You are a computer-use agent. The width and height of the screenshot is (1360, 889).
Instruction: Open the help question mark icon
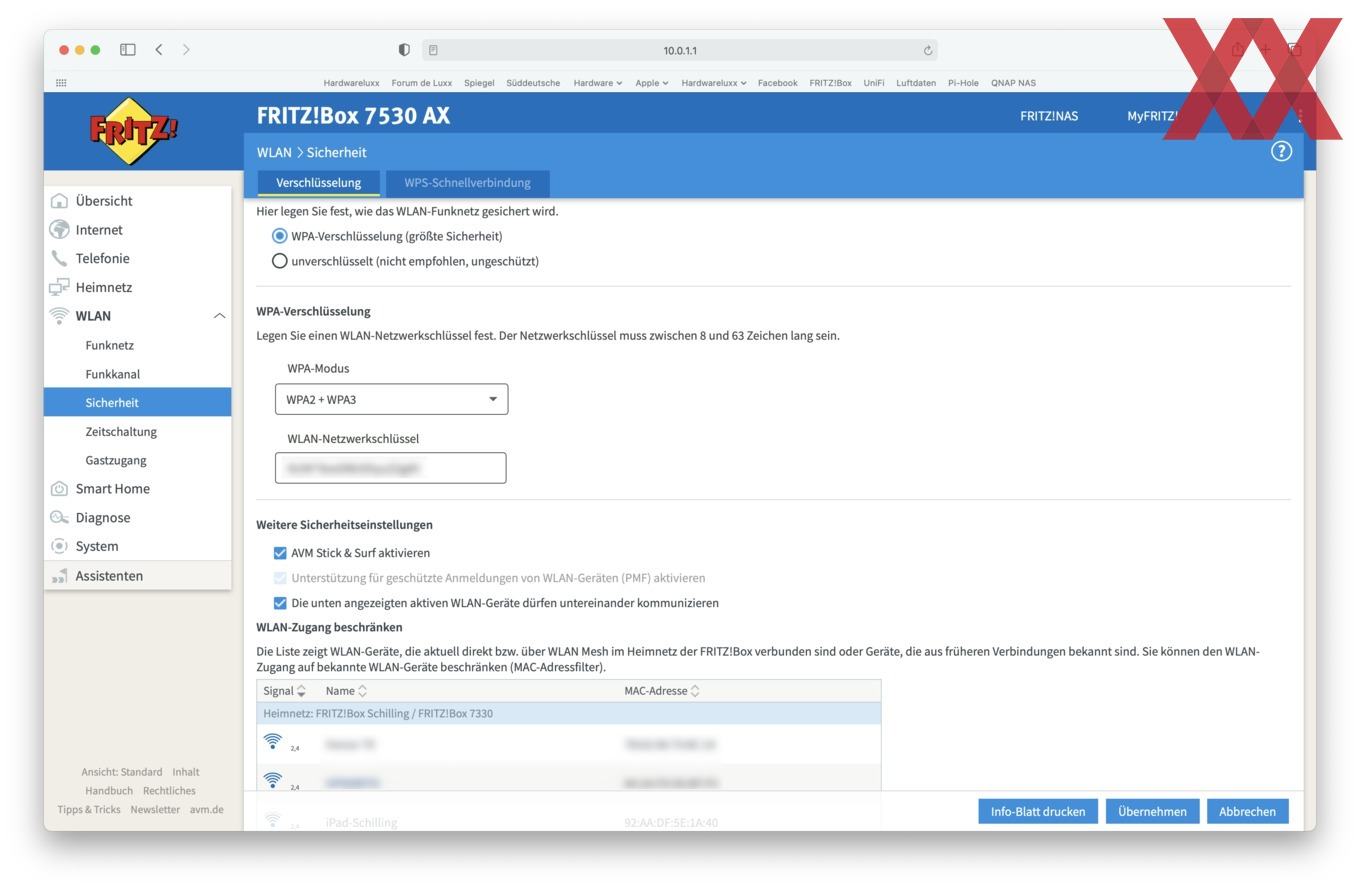[x=1281, y=151]
